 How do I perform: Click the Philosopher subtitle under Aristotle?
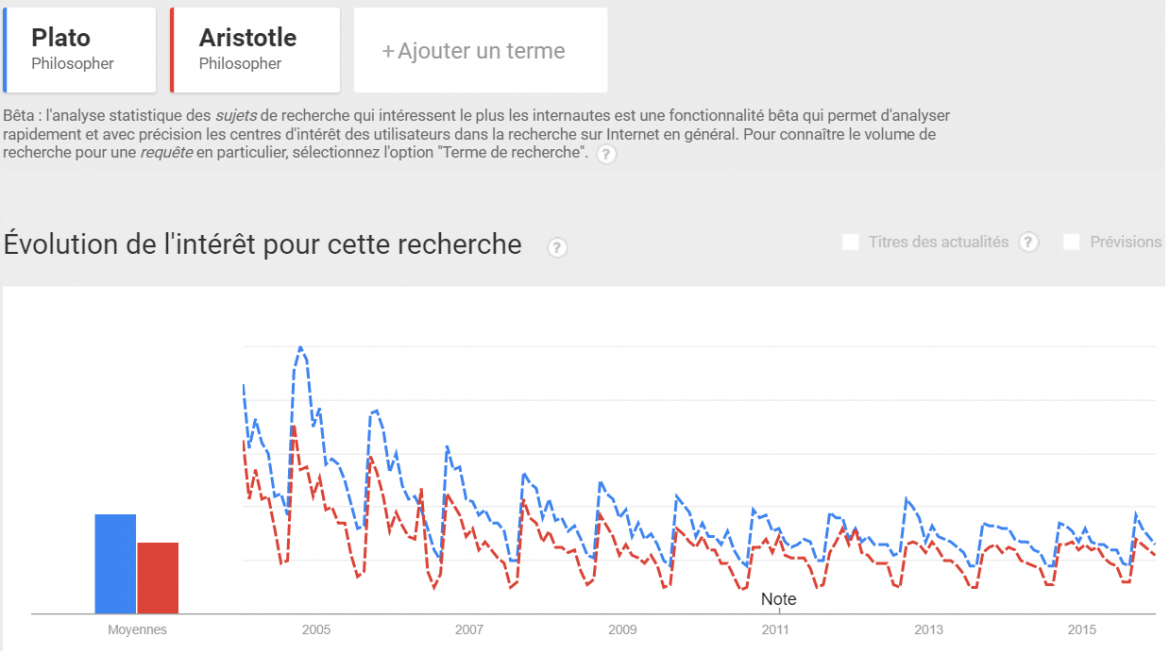[x=240, y=64]
